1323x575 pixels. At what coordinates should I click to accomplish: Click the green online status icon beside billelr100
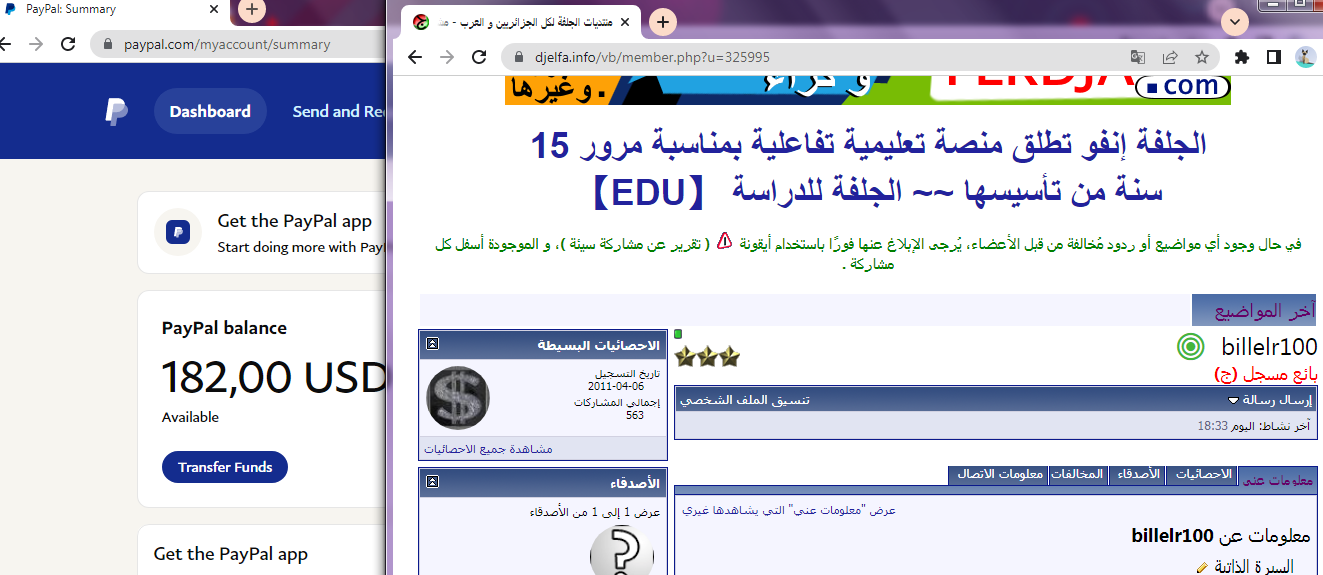(1190, 347)
